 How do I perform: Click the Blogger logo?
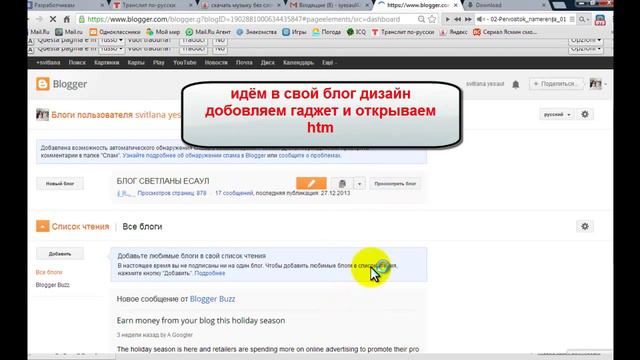click(x=62, y=84)
